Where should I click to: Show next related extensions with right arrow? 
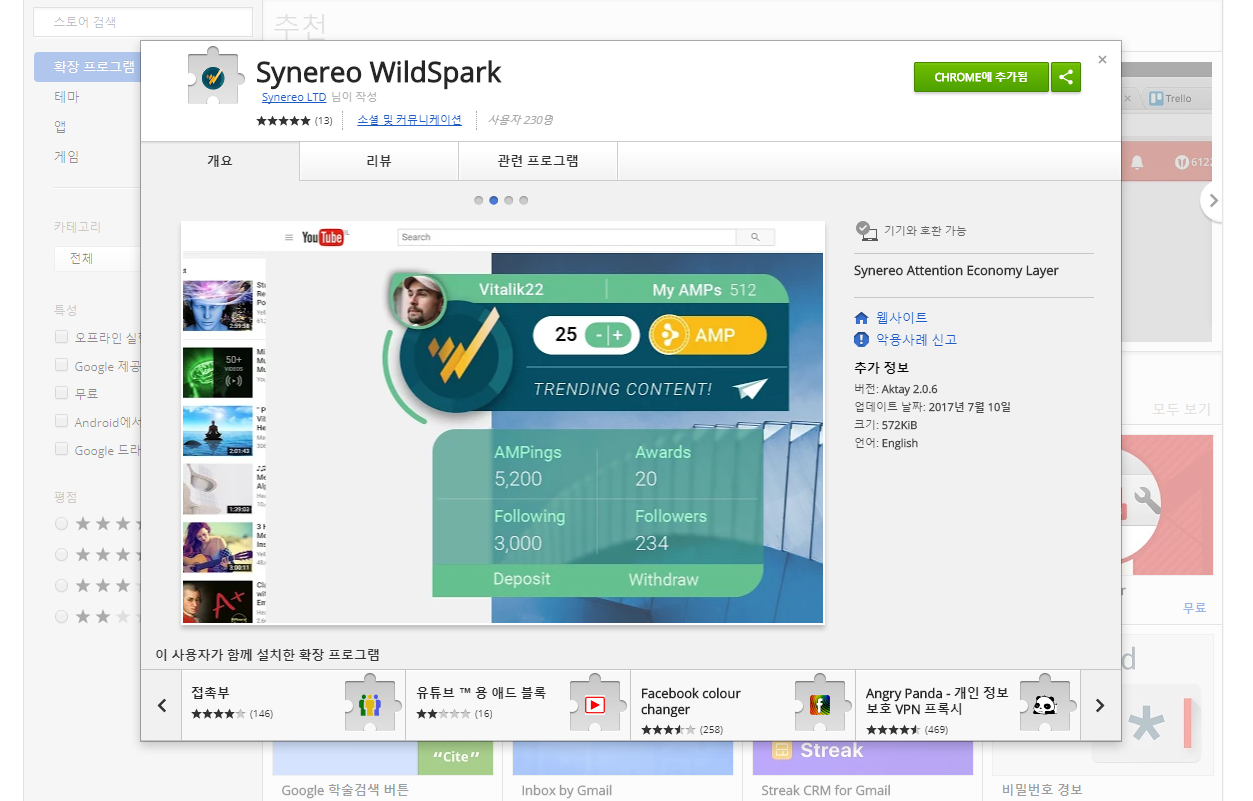pos(1100,705)
